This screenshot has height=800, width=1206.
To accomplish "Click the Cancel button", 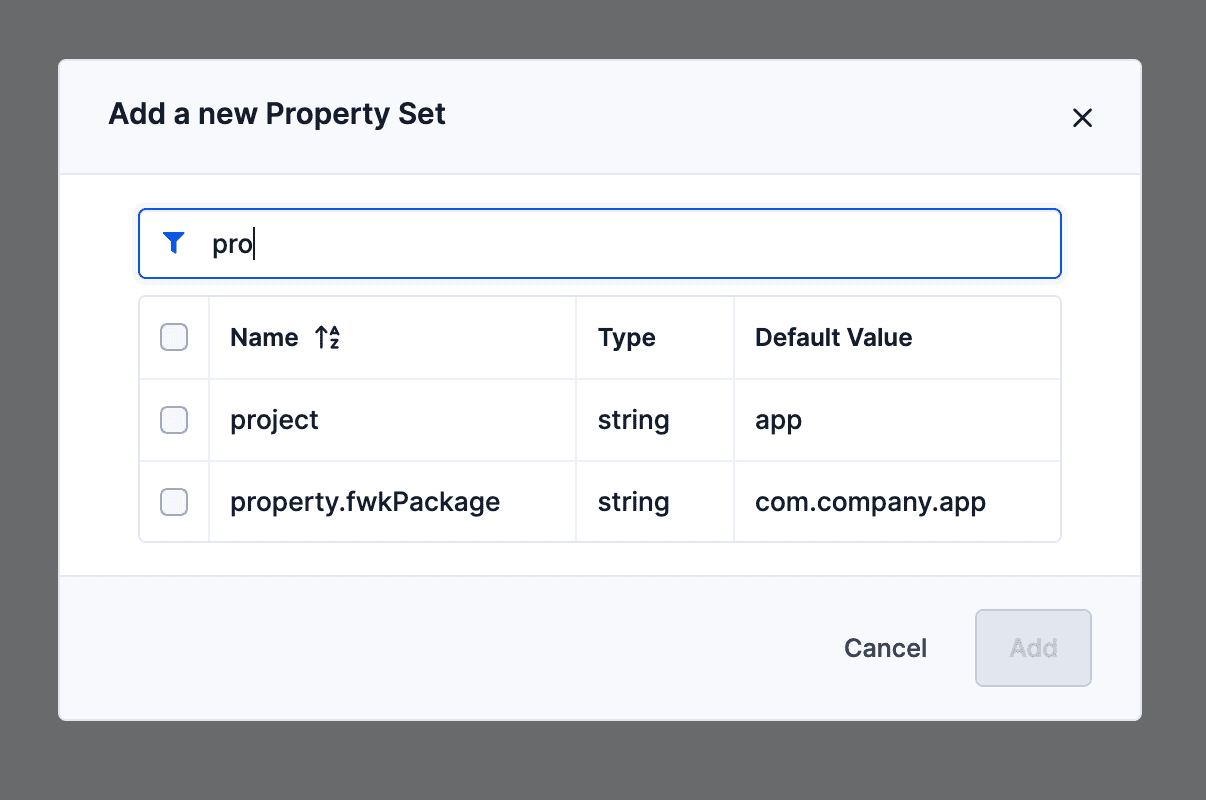I will coord(885,648).
